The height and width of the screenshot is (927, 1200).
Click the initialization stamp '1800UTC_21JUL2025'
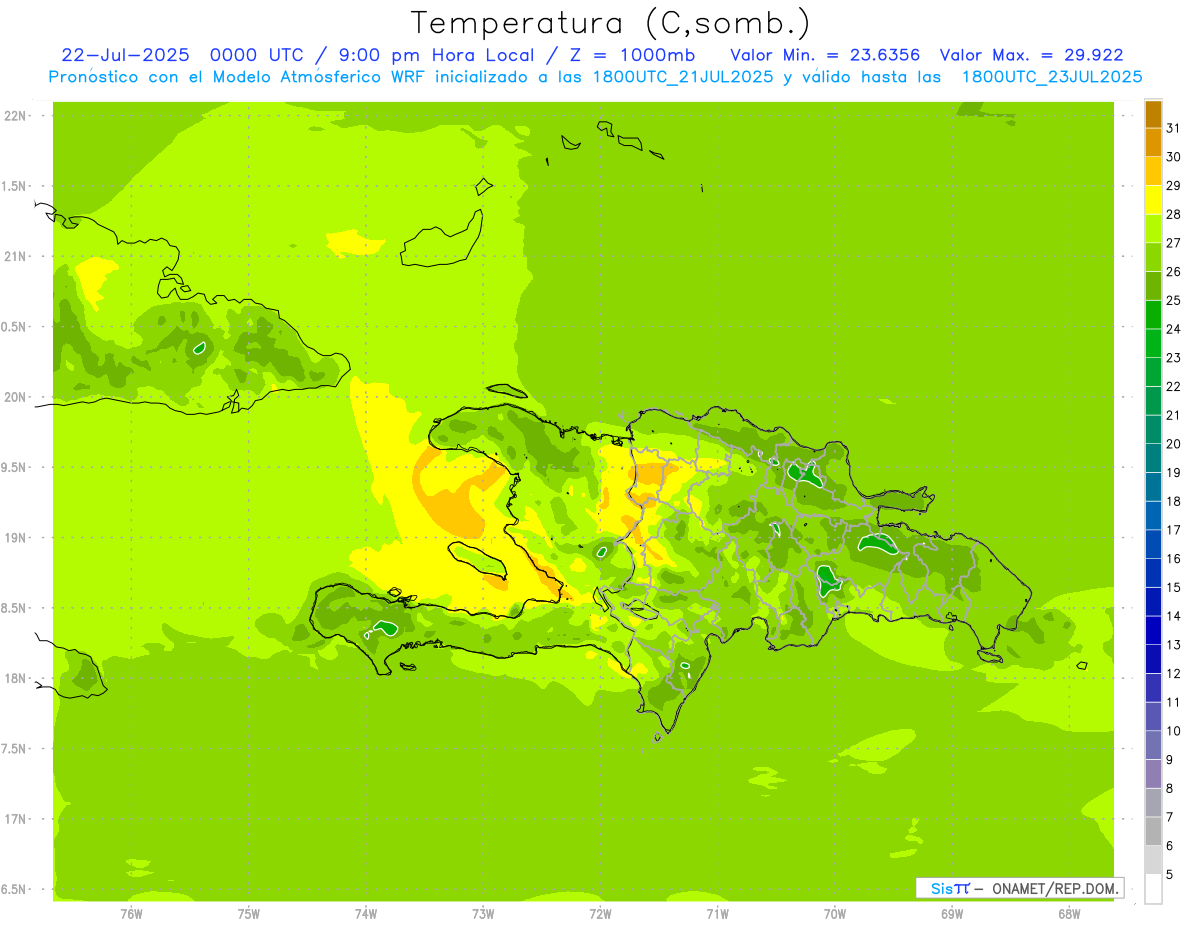pos(682,77)
